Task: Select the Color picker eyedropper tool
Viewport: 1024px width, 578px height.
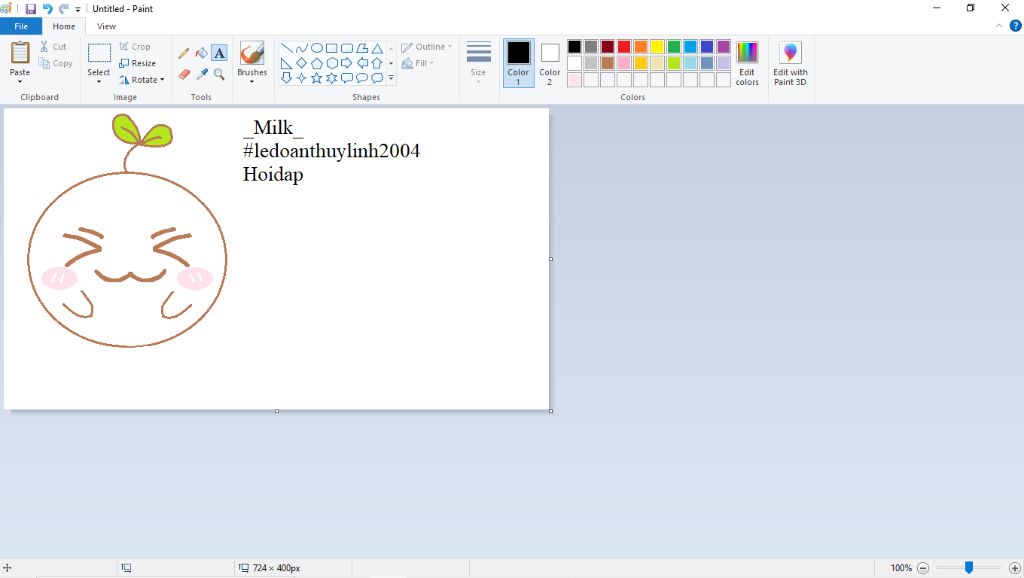Action: pyautogui.click(x=202, y=74)
